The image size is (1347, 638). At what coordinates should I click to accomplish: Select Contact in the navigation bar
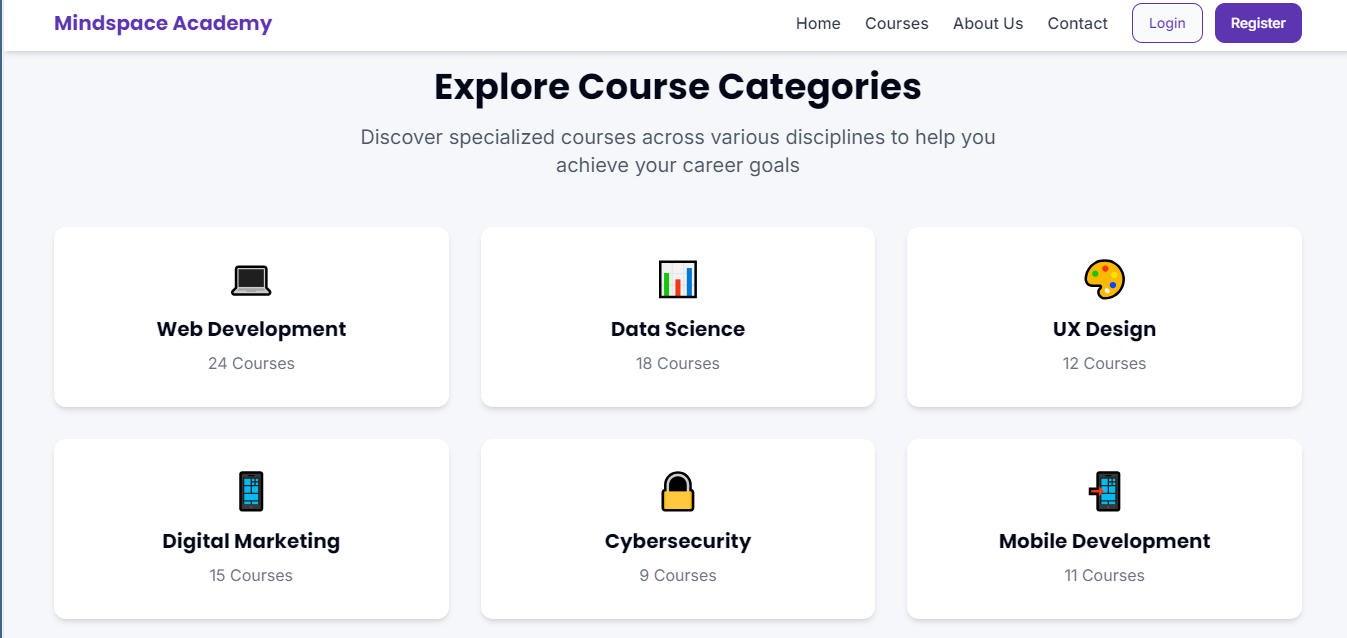[1078, 23]
